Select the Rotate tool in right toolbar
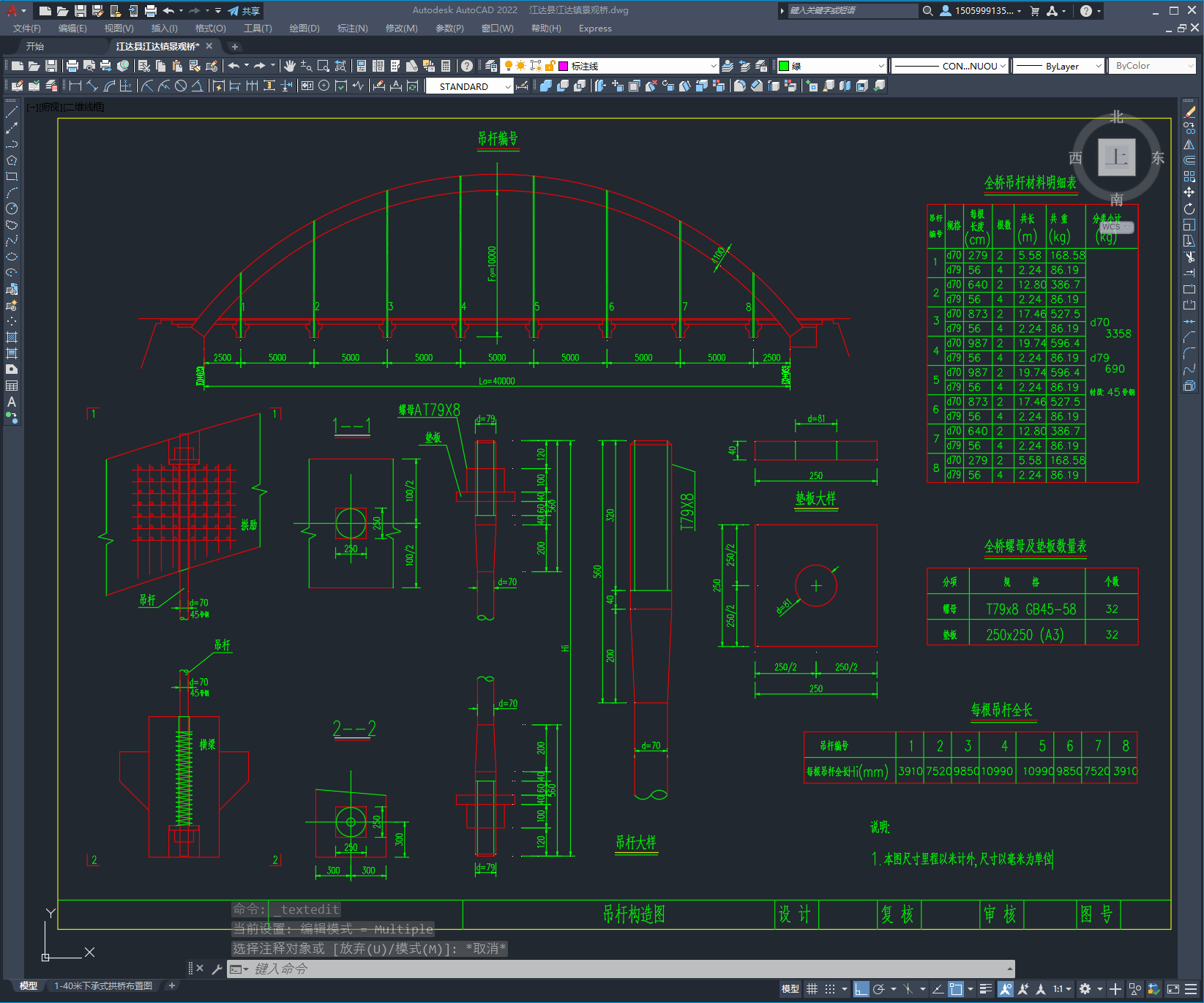Viewport: 1204px width, 1003px height. [x=1189, y=209]
